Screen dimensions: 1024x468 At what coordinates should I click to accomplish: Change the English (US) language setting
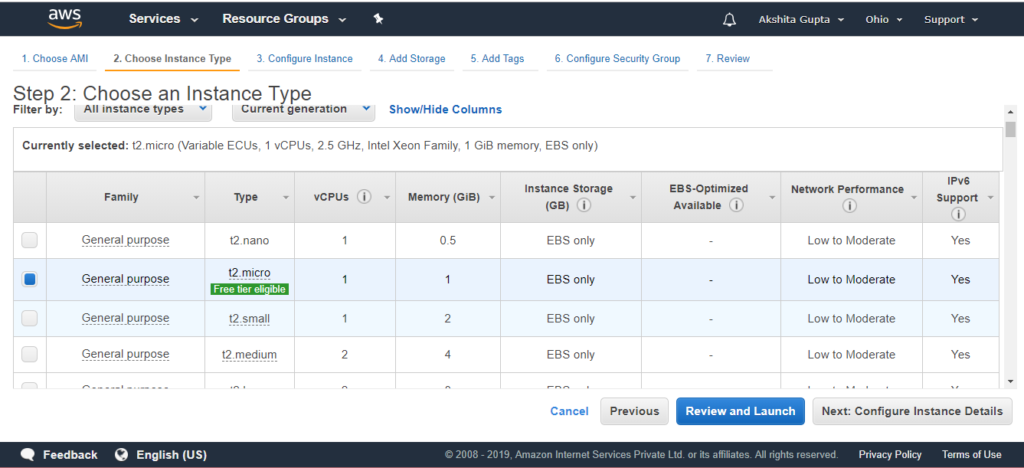coord(171,455)
